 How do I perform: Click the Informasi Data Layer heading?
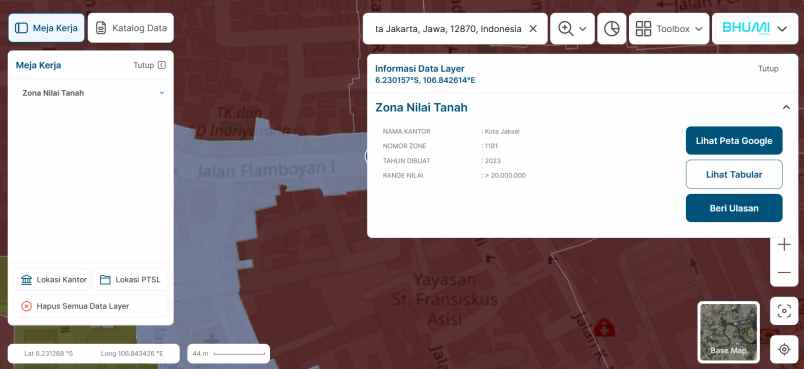(419, 69)
